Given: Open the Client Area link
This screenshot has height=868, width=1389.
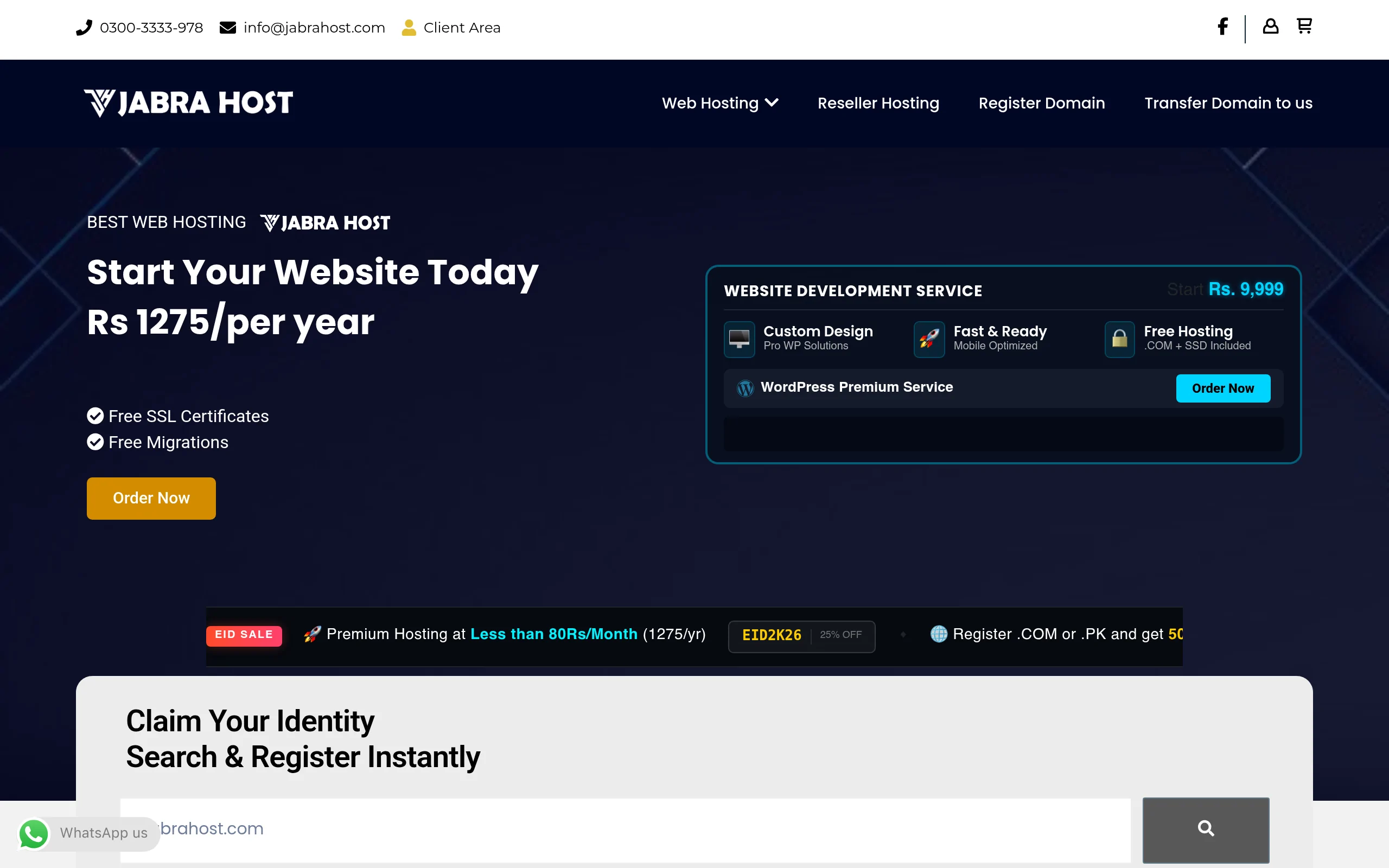Looking at the screenshot, I should click(462, 28).
